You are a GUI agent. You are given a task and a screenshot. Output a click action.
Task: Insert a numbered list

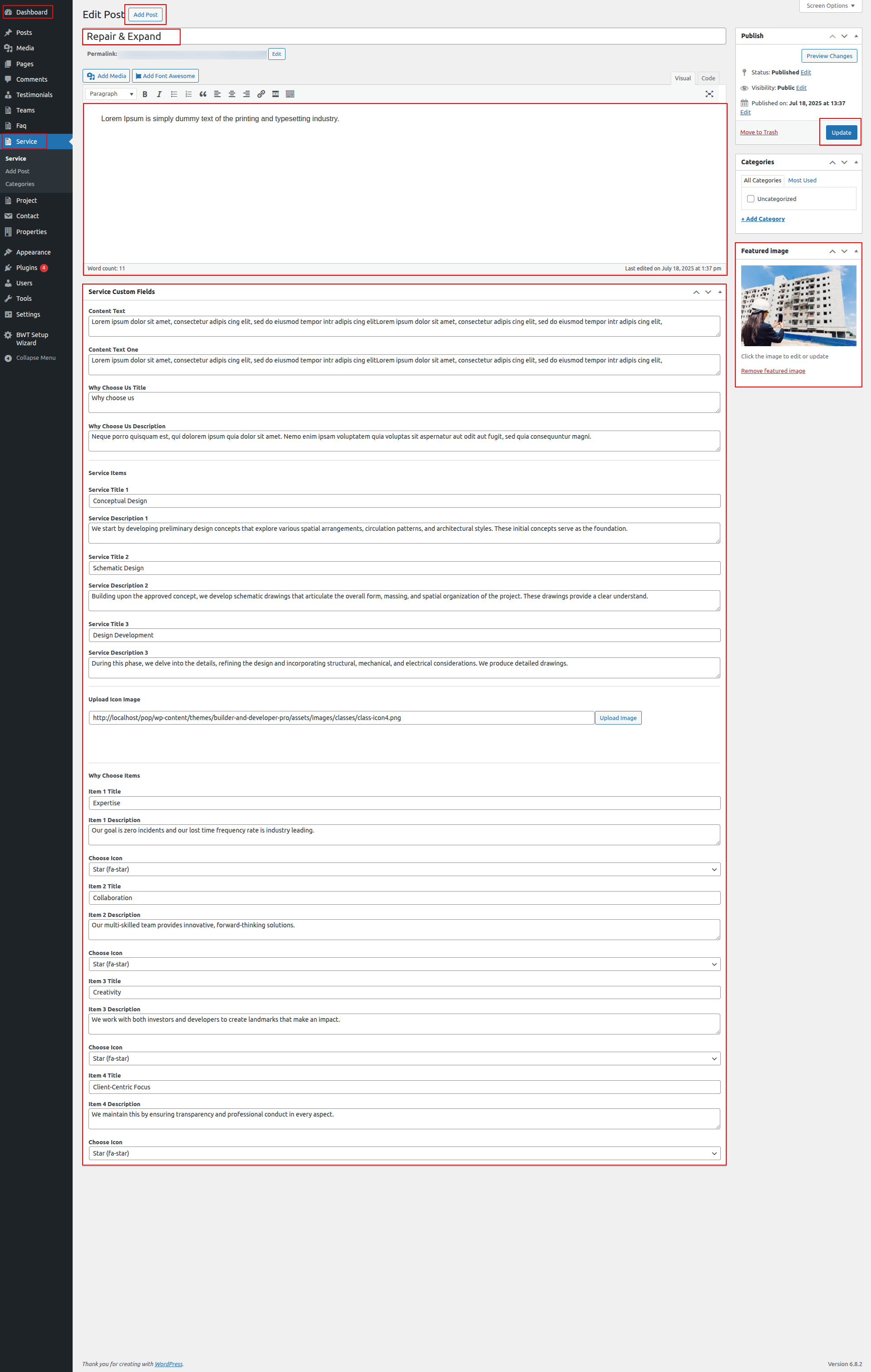point(188,94)
